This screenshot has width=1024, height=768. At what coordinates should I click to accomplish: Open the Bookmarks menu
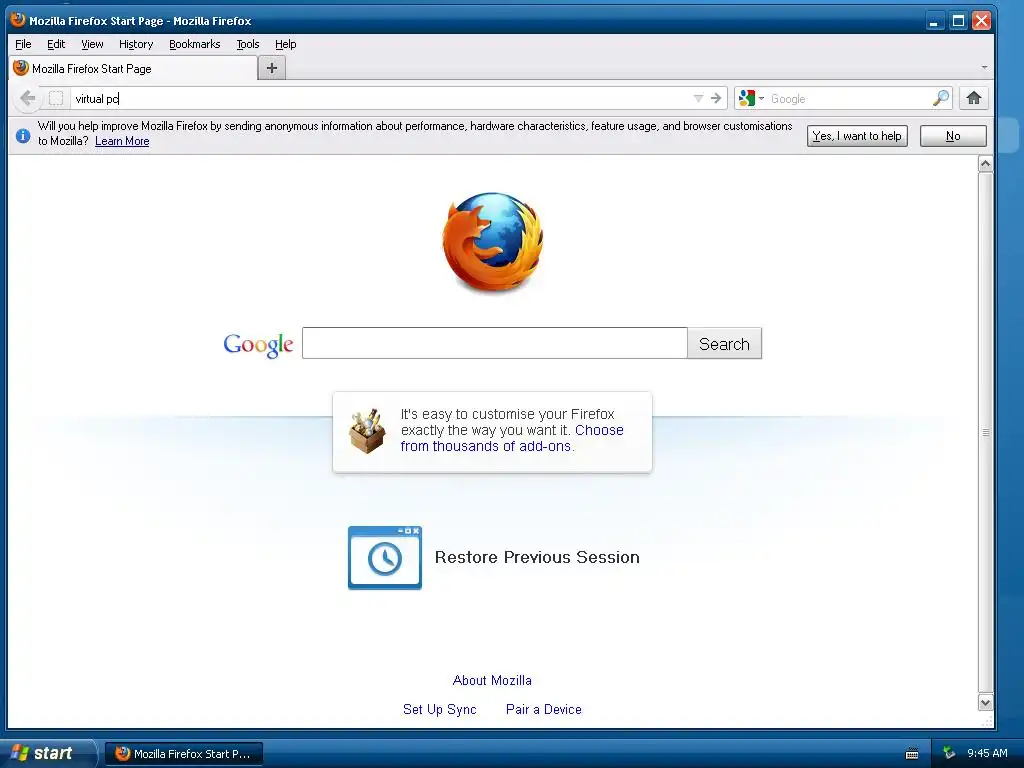[195, 44]
